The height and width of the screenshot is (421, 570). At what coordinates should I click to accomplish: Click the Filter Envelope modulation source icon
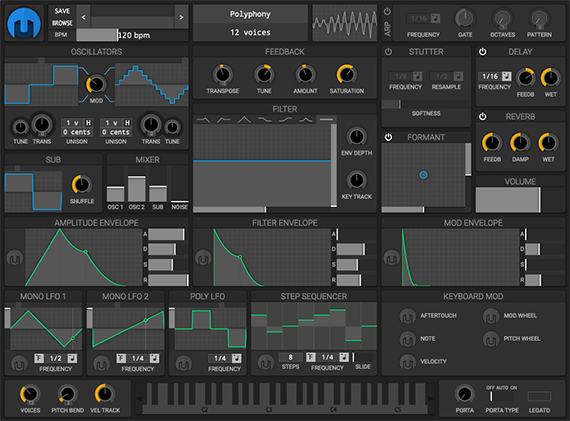pos(203,258)
